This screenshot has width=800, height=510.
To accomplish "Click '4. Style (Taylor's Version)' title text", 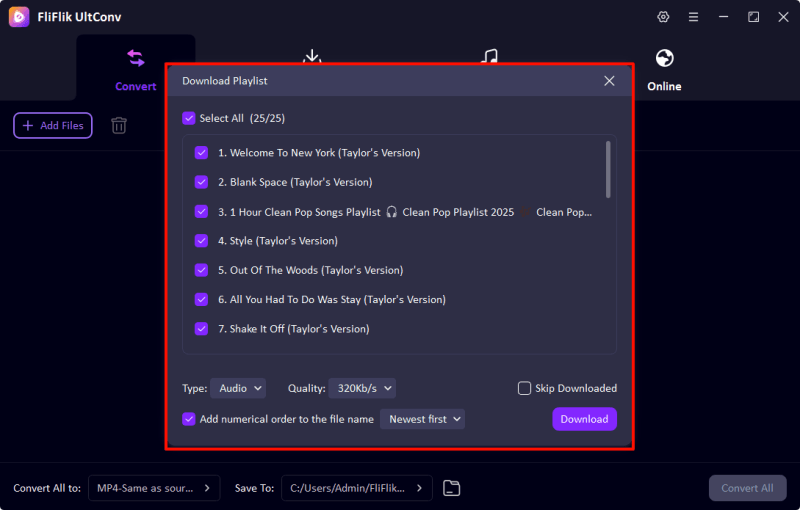I will 278,241.
